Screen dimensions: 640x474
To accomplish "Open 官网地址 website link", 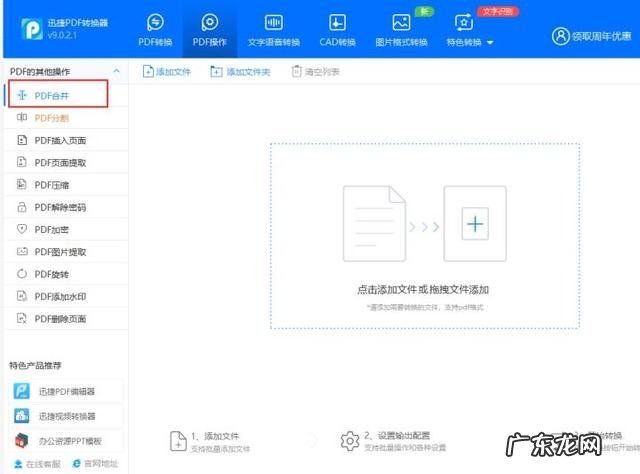I will click(95, 464).
